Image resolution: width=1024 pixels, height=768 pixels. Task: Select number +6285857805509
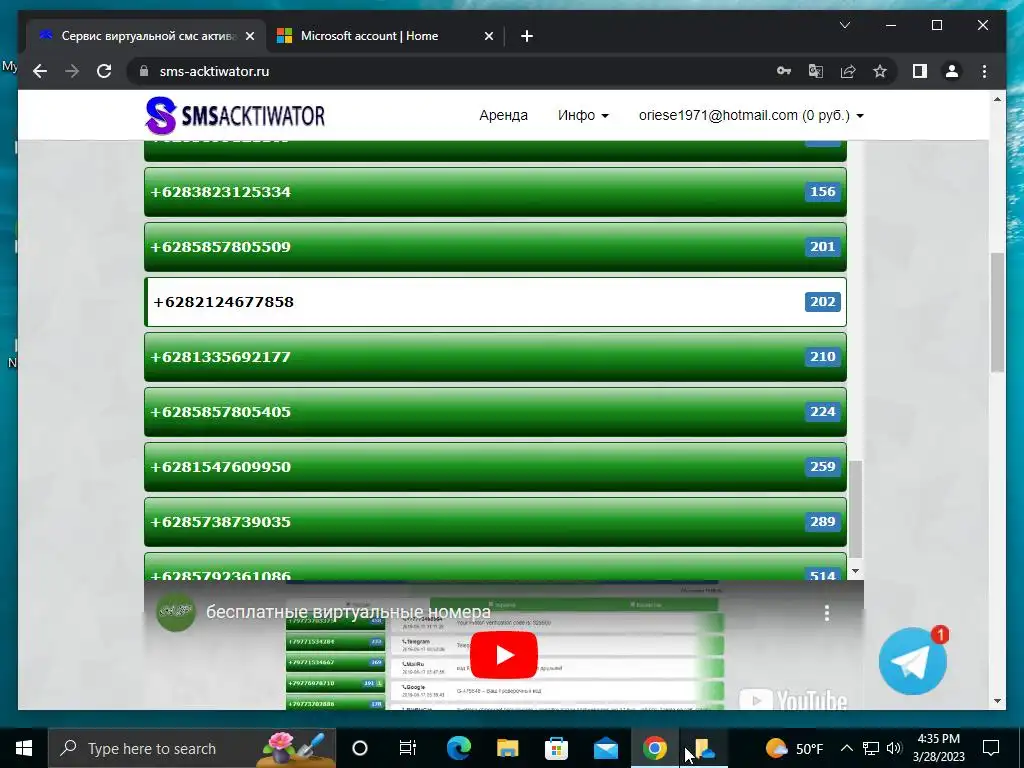point(495,247)
